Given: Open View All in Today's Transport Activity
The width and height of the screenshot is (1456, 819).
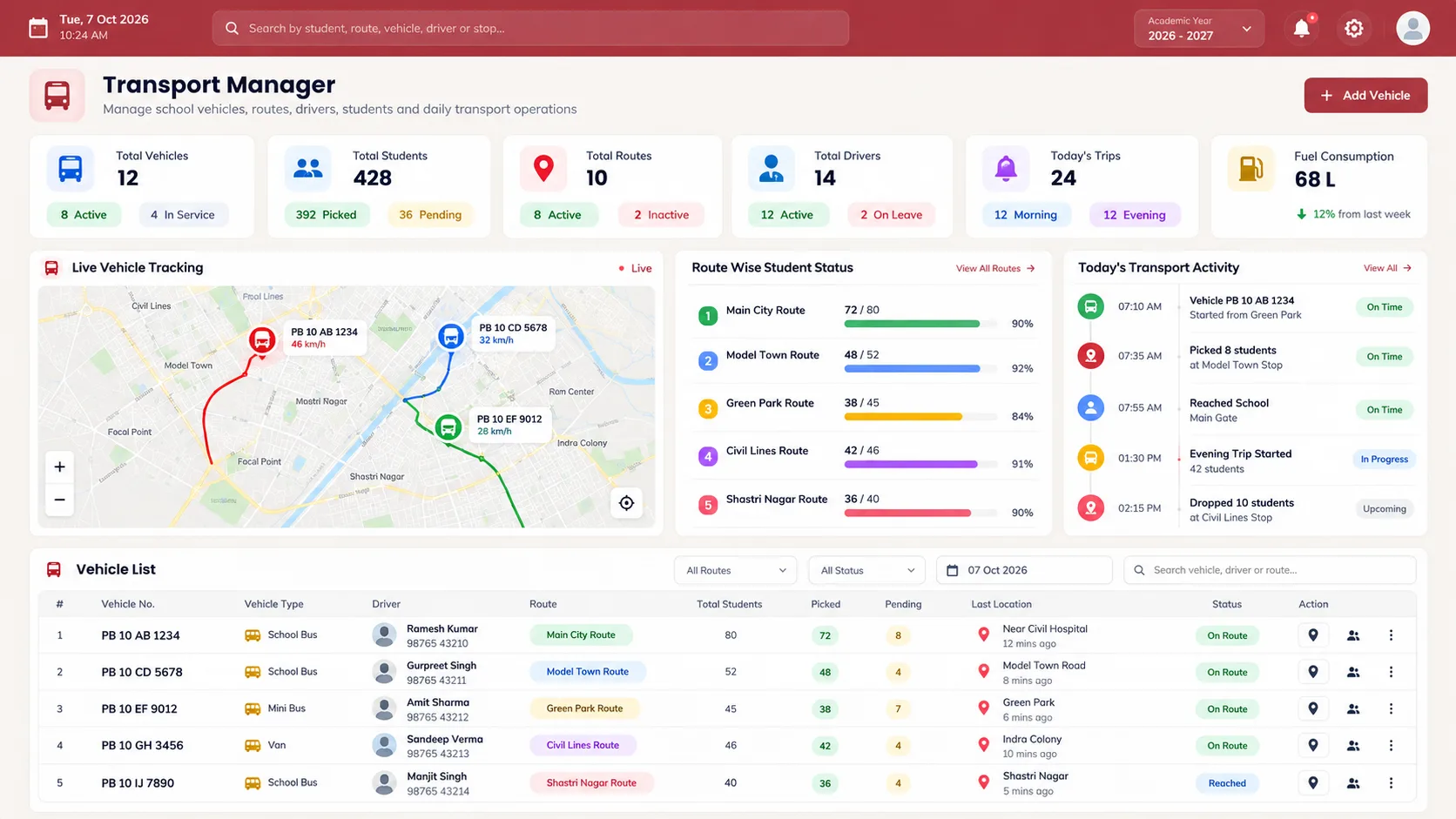Looking at the screenshot, I should click(1387, 268).
